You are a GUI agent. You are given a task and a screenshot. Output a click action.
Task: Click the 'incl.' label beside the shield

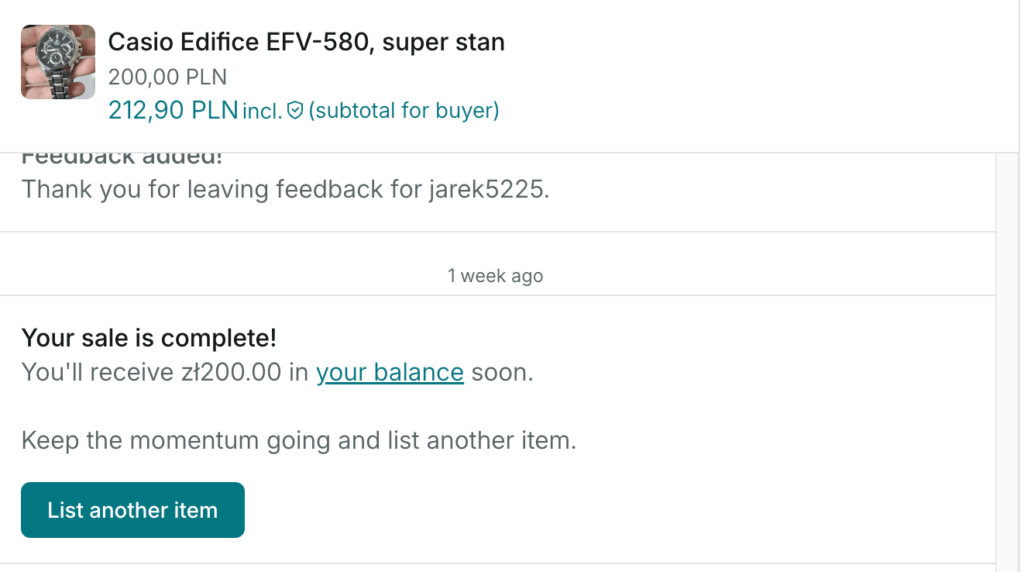[263, 111]
